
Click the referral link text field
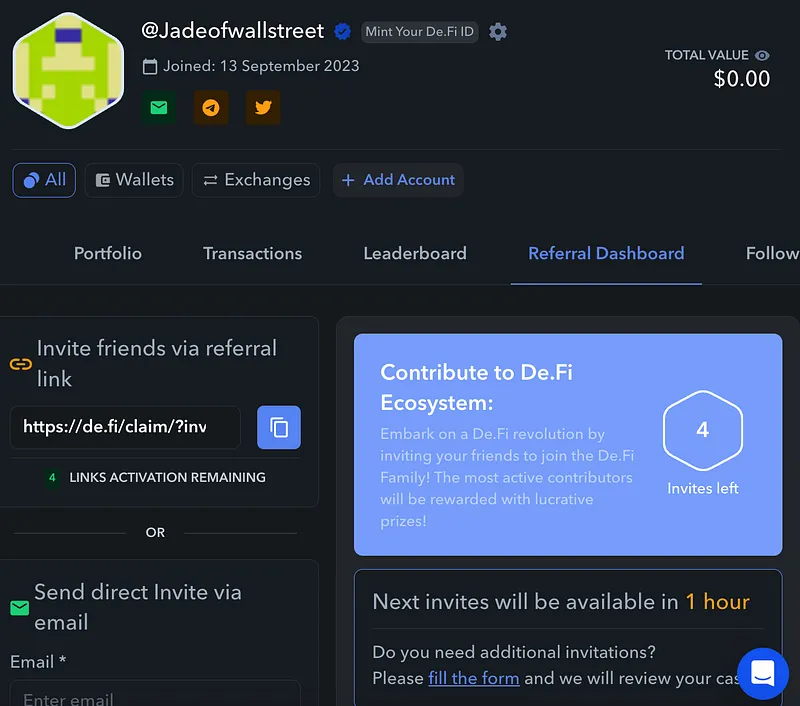(x=125, y=427)
